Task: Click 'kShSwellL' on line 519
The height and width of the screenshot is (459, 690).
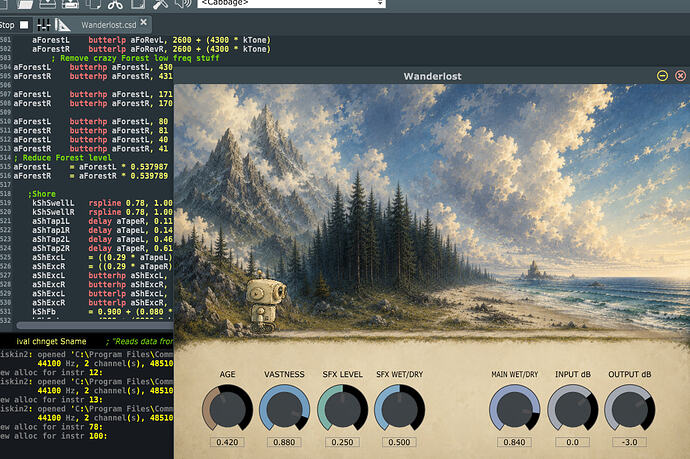Action: (x=53, y=203)
